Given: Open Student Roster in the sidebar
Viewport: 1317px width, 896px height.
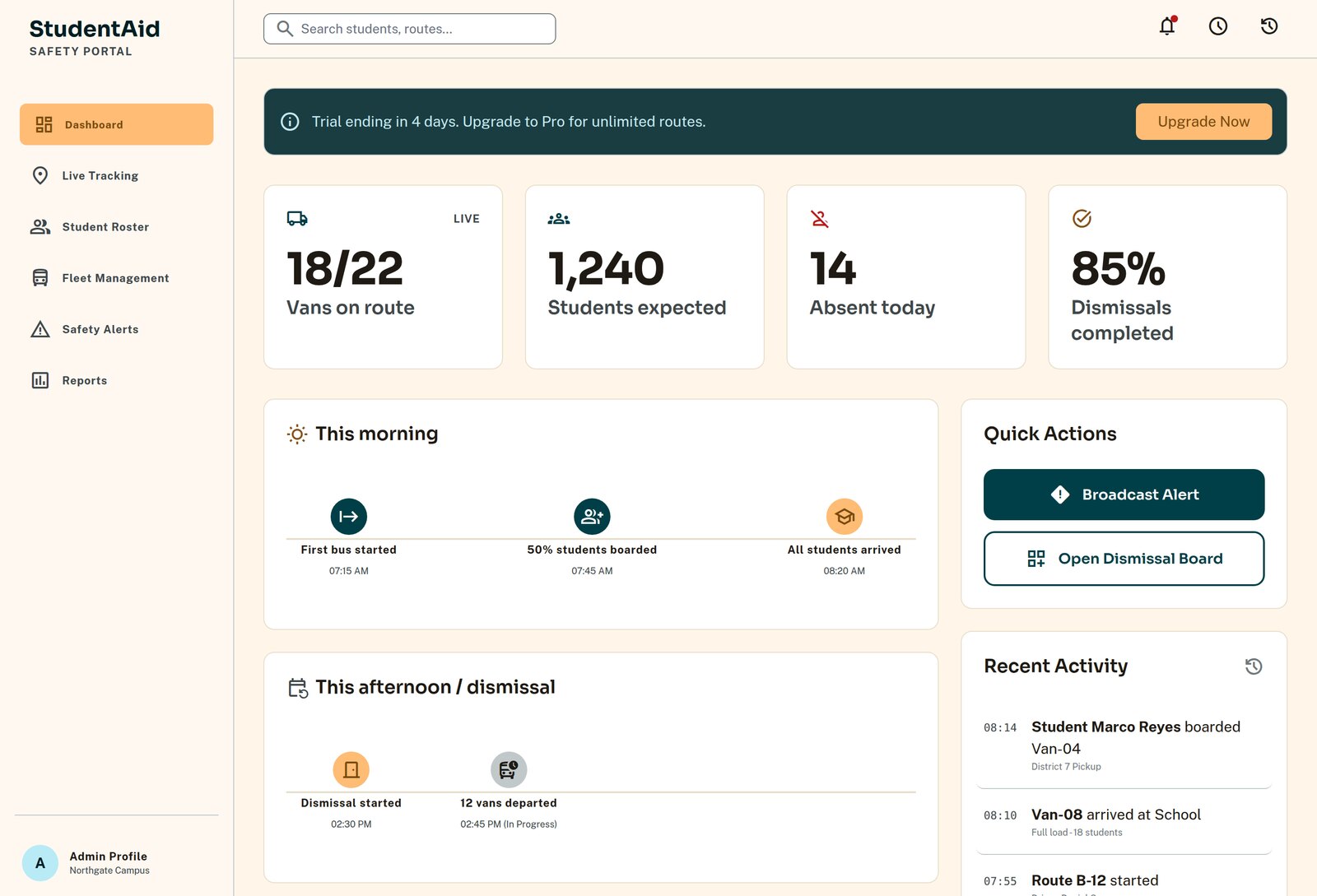Looking at the screenshot, I should pyautogui.click(x=117, y=227).
